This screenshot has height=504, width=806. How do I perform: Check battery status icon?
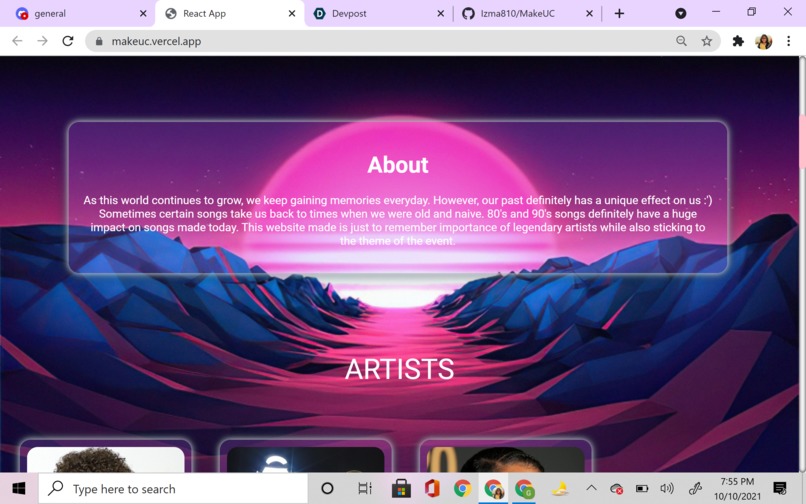(642, 488)
